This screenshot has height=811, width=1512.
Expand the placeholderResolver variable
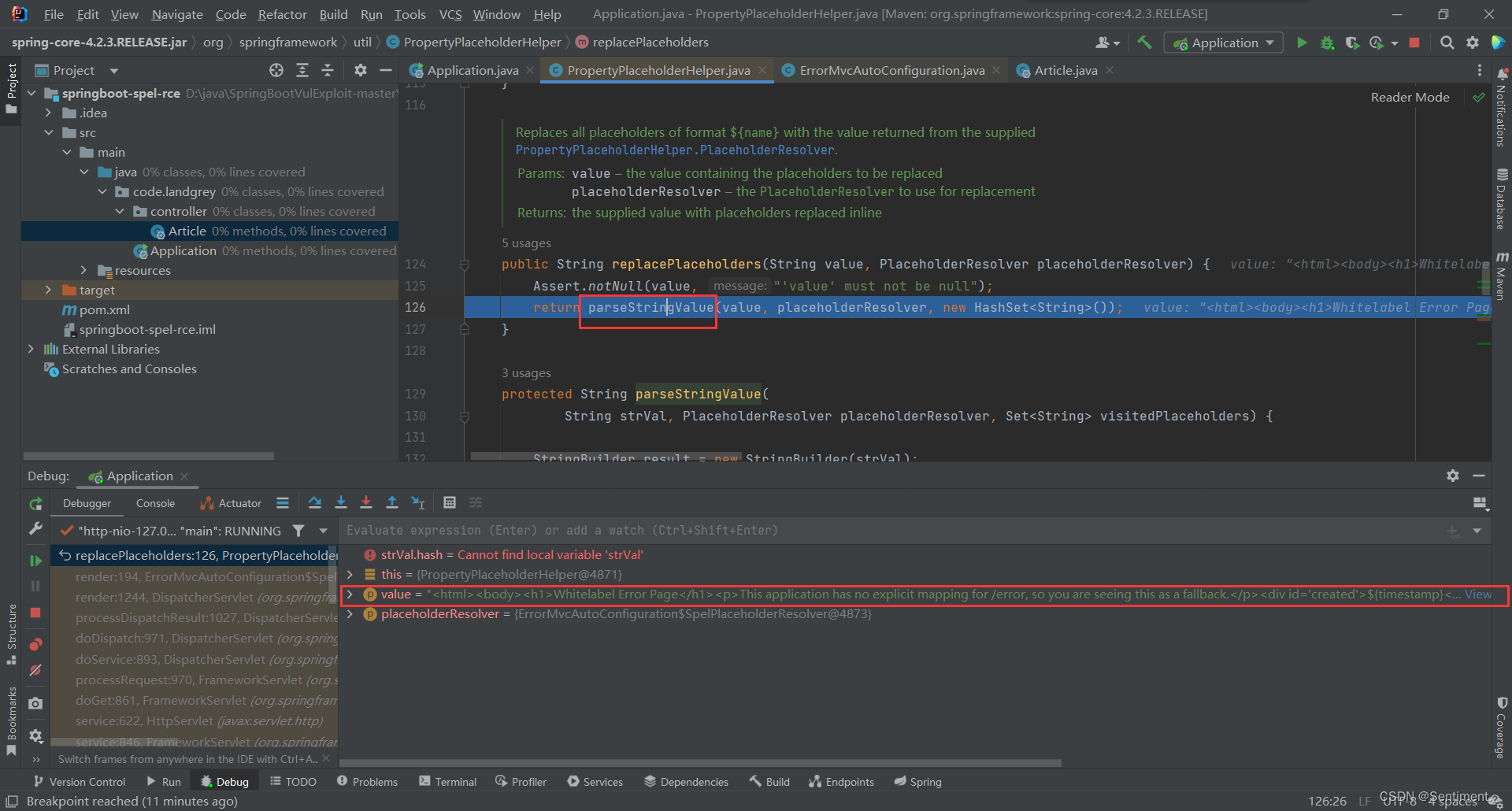click(350, 614)
